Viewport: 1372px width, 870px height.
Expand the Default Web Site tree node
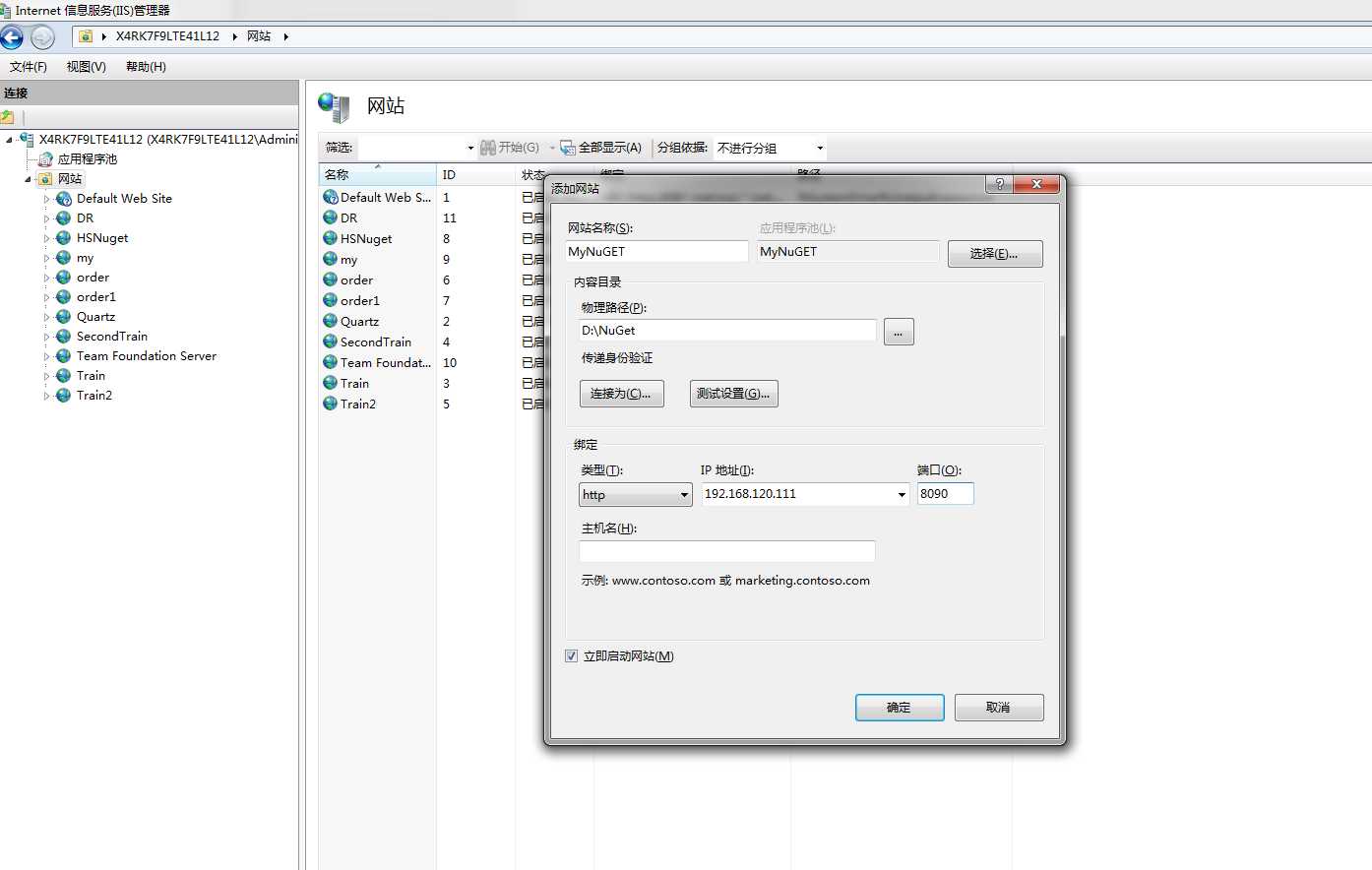click(x=46, y=199)
